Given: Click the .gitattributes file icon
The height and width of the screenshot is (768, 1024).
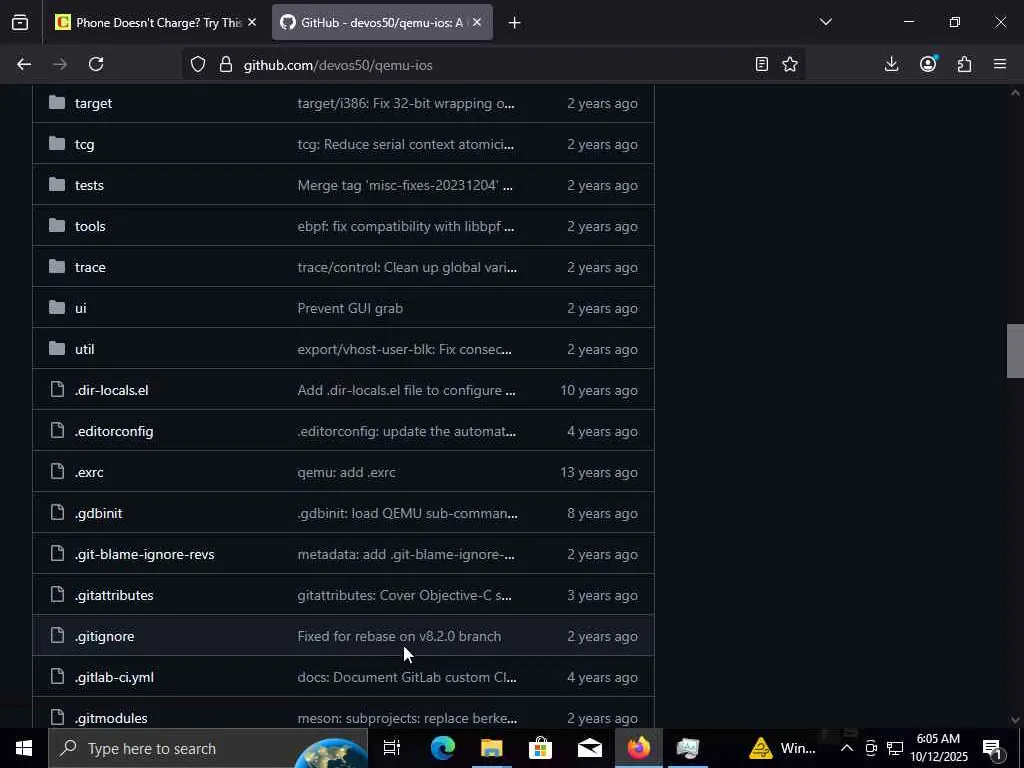Looking at the screenshot, I should pyautogui.click(x=57, y=594).
